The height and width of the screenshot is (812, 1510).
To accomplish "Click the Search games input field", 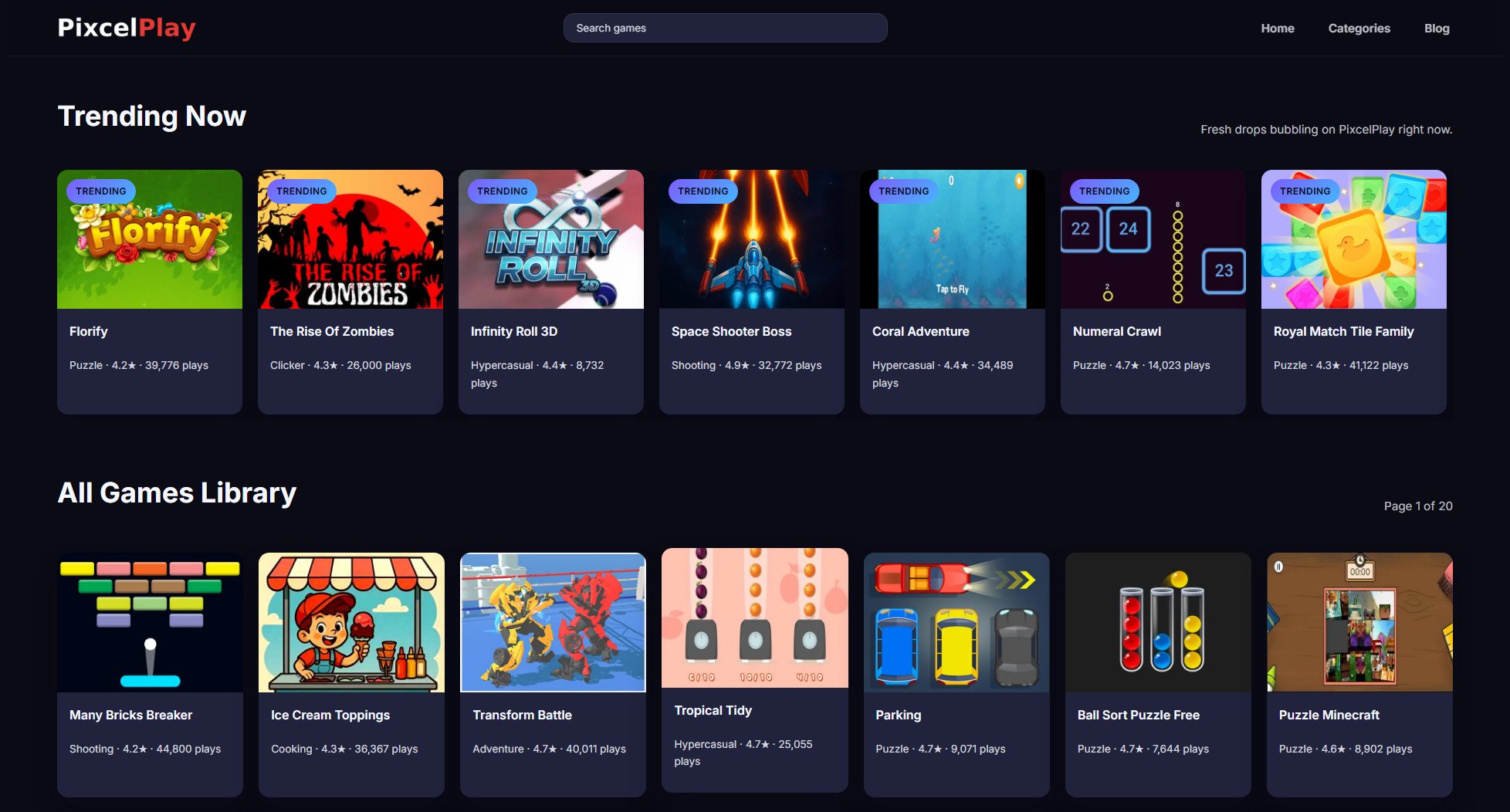I will pyautogui.click(x=725, y=28).
